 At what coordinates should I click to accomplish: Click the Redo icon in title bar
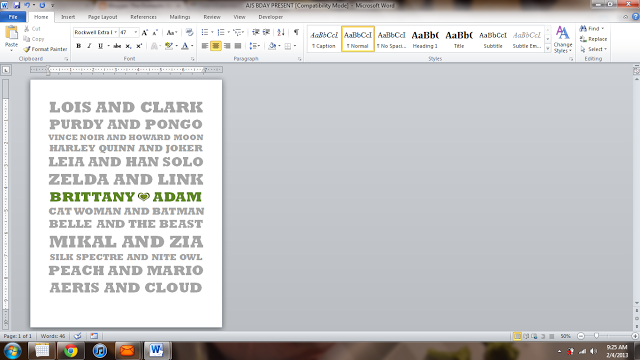coord(42,5)
